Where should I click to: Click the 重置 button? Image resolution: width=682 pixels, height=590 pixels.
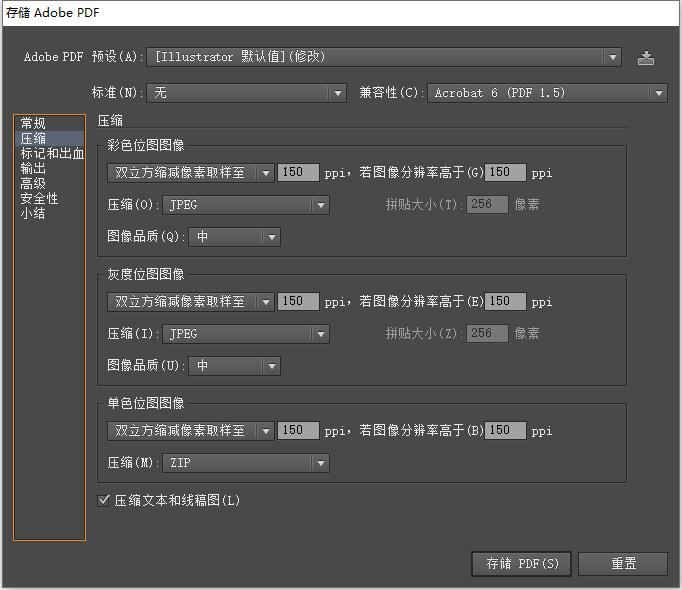pos(623,564)
